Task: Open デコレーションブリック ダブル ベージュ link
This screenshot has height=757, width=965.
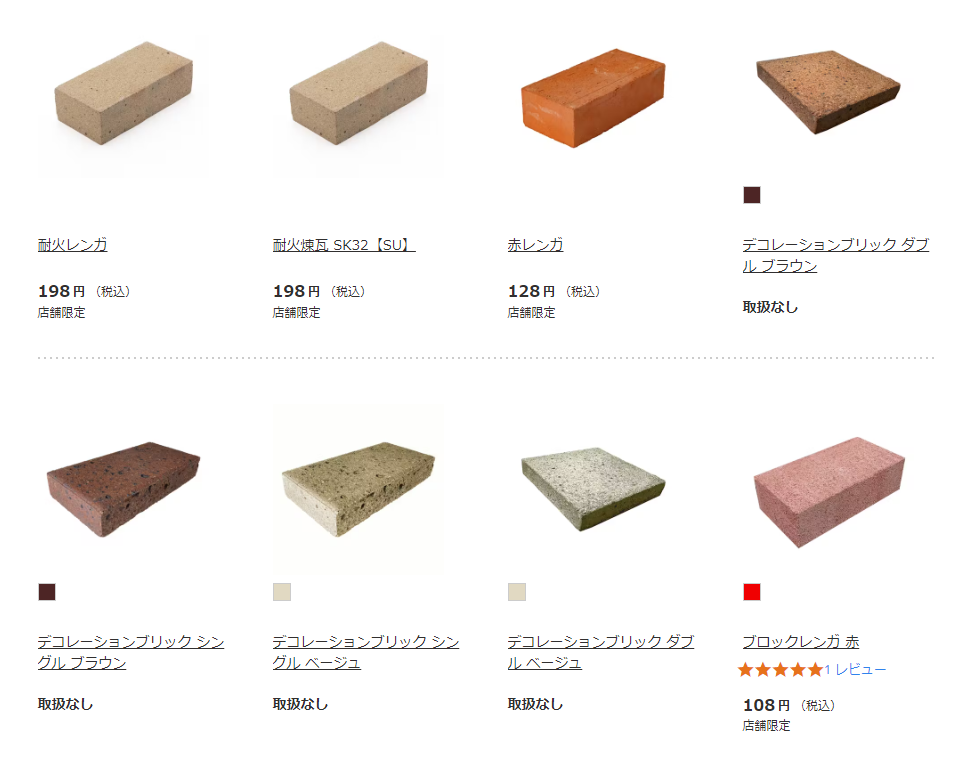Action: coord(601,652)
